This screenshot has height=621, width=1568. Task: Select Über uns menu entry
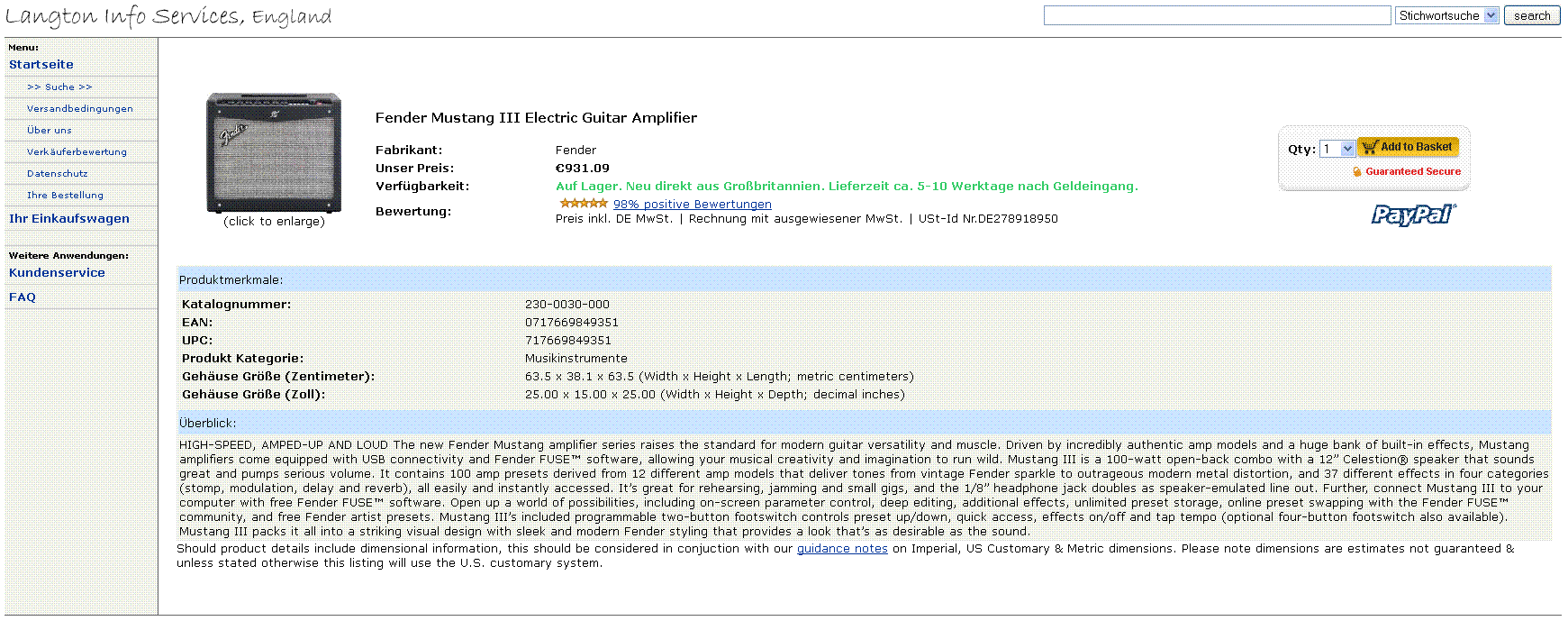(x=49, y=131)
